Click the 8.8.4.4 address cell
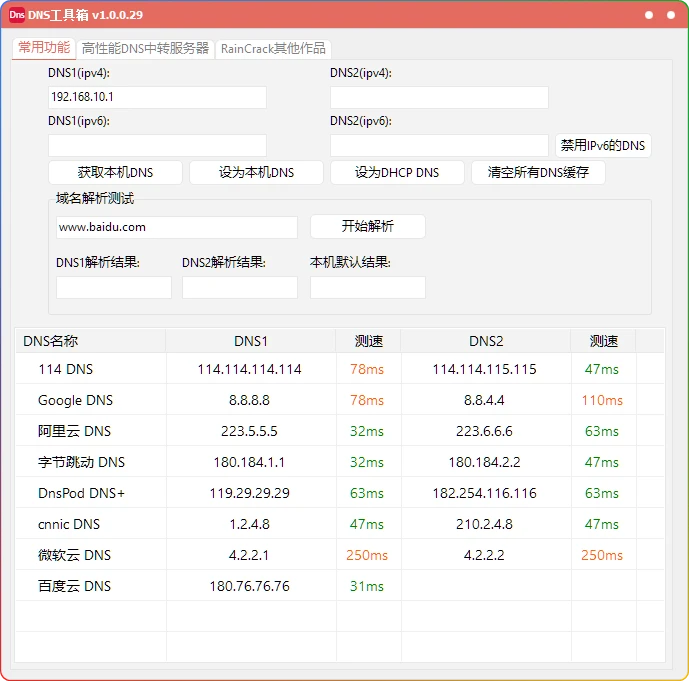 [484, 400]
